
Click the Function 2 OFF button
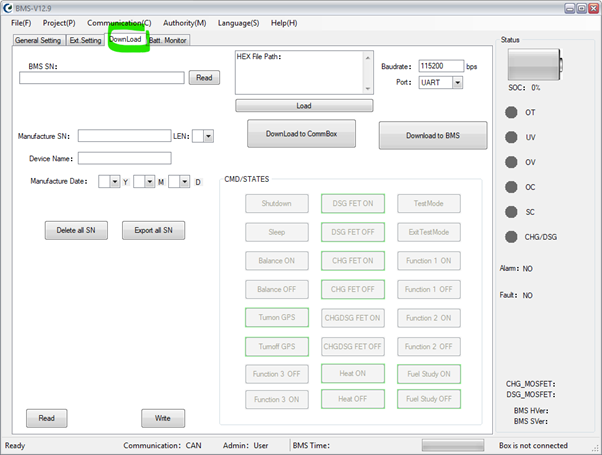429,346
